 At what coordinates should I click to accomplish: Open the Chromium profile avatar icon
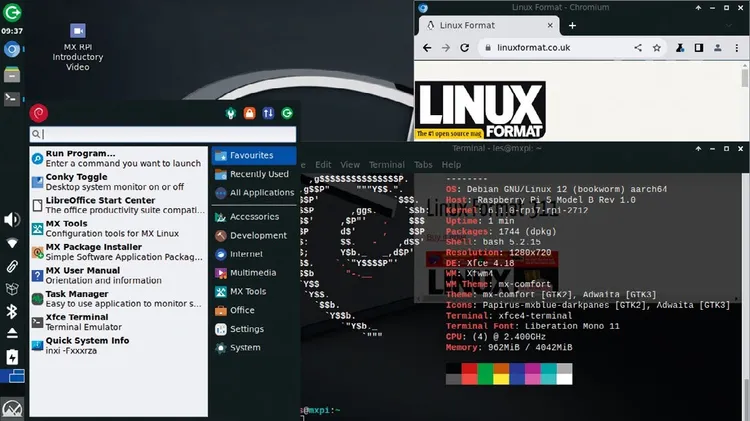[x=717, y=48]
